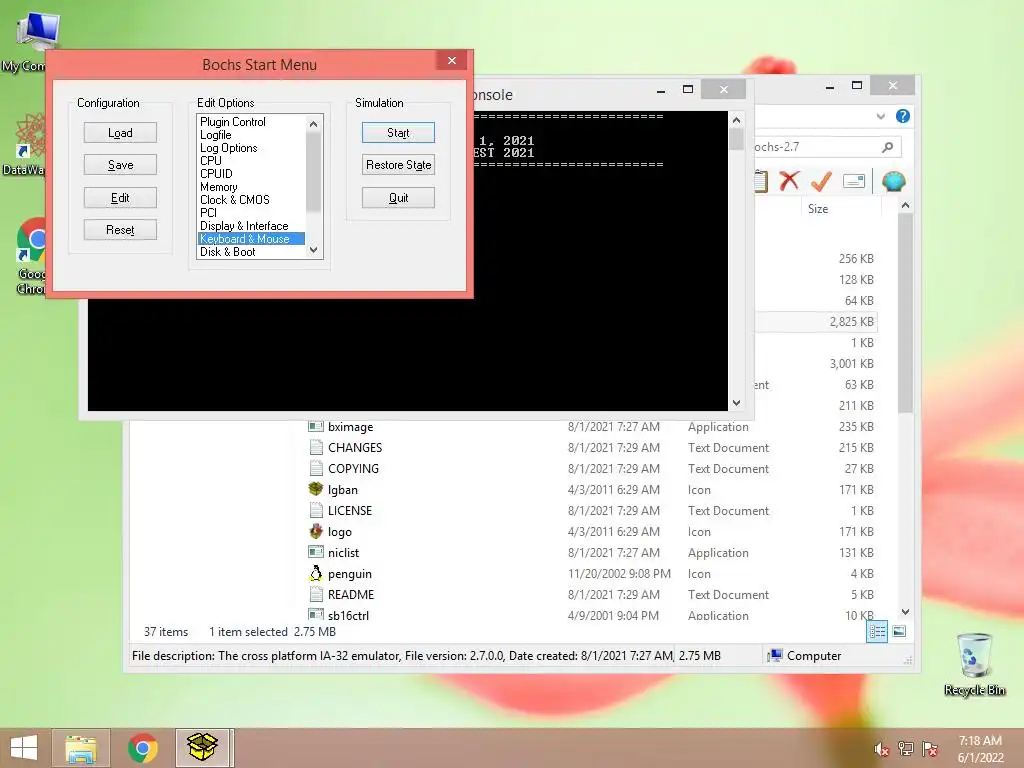Open the Google Chrome desktop shortcut
The height and width of the screenshot is (768, 1024).
[31, 256]
